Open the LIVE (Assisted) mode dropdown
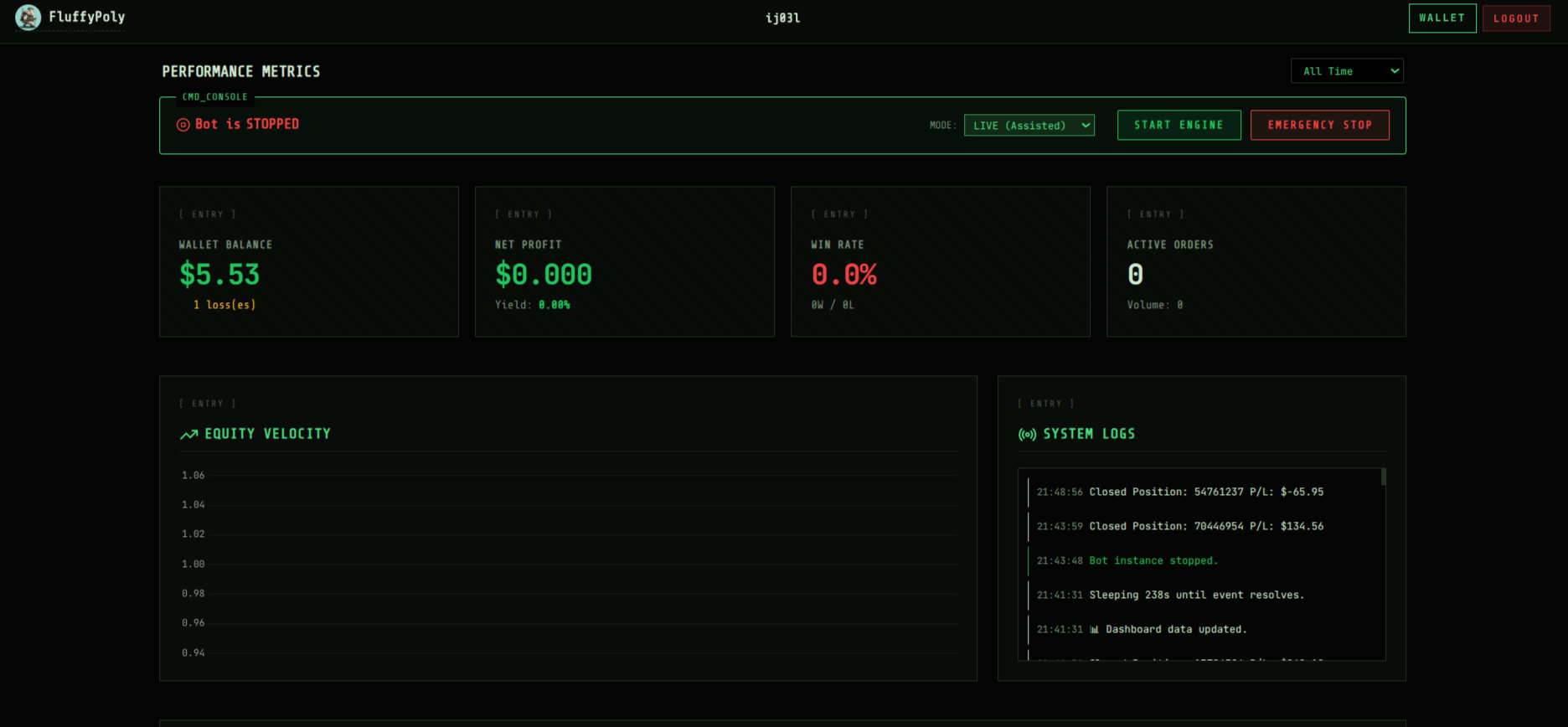This screenshot has height=727, width=1568. (x=1029, y=125)
